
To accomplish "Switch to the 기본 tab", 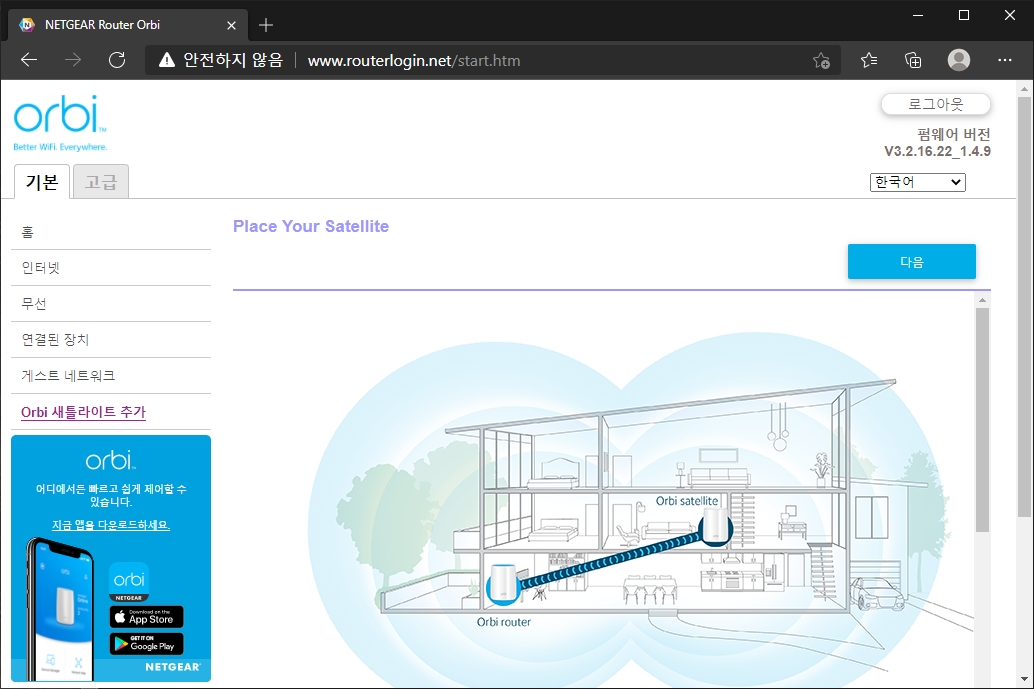I will 42,181.
